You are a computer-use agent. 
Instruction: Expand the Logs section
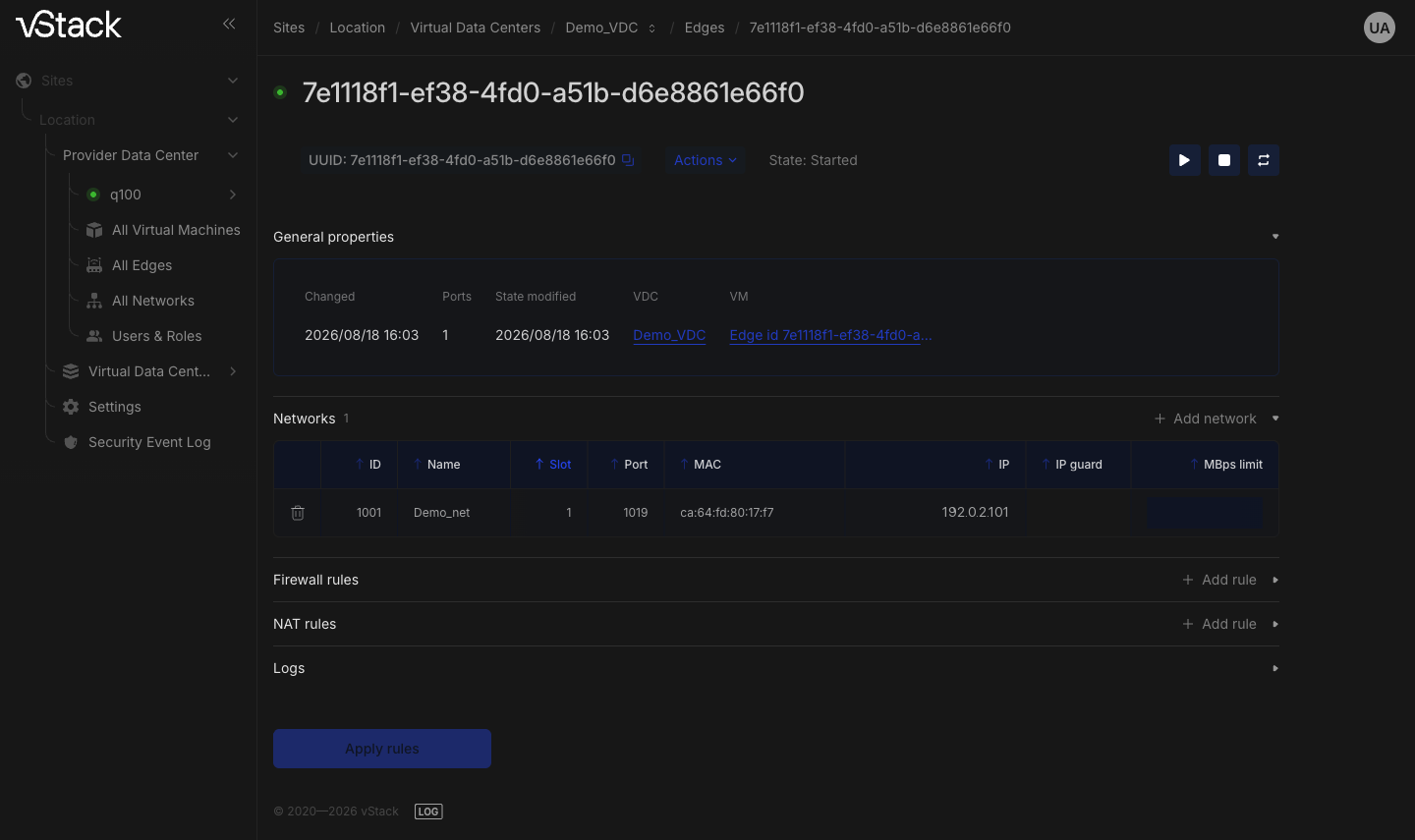1275,668
